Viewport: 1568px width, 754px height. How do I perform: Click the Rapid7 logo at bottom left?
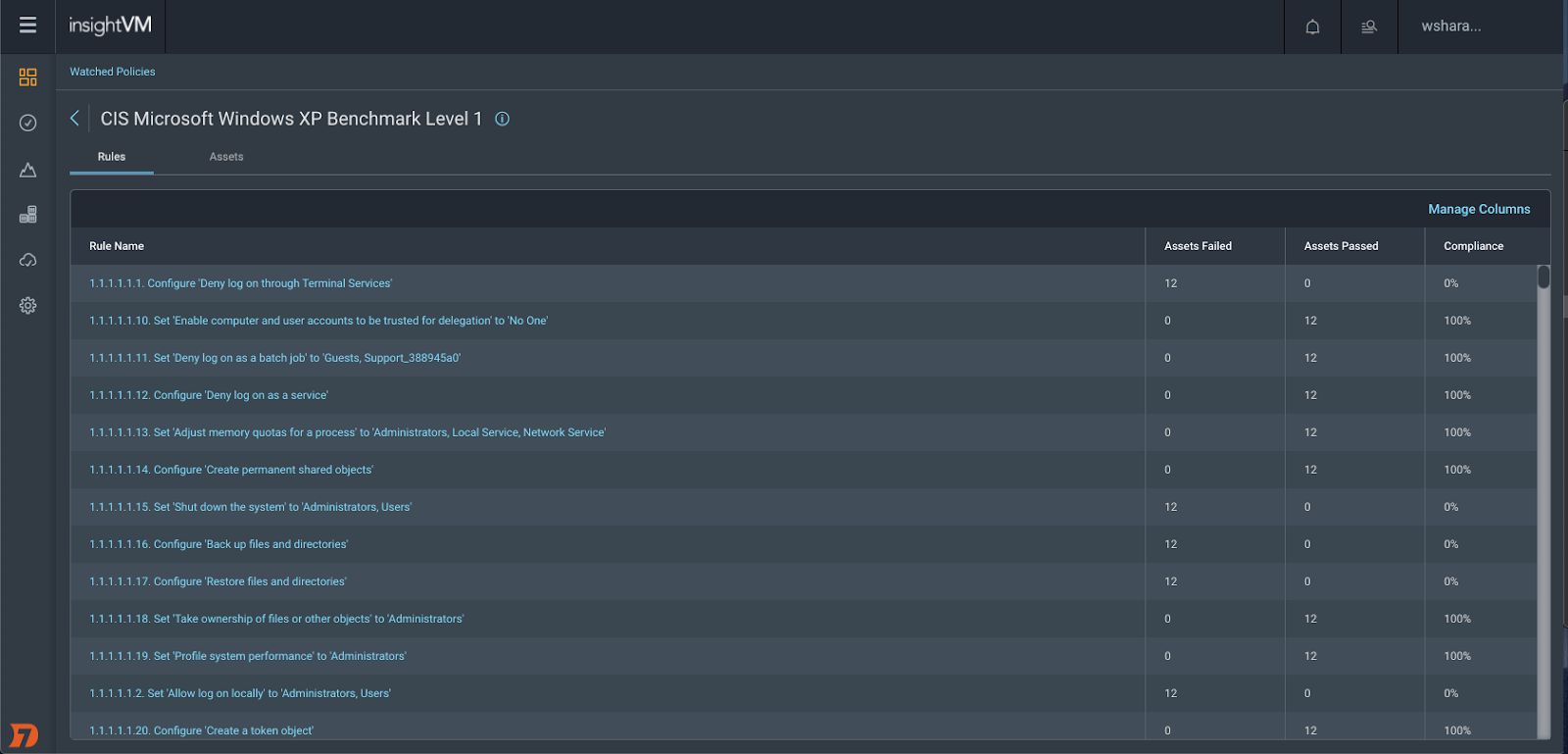click(x=24, y=735)
